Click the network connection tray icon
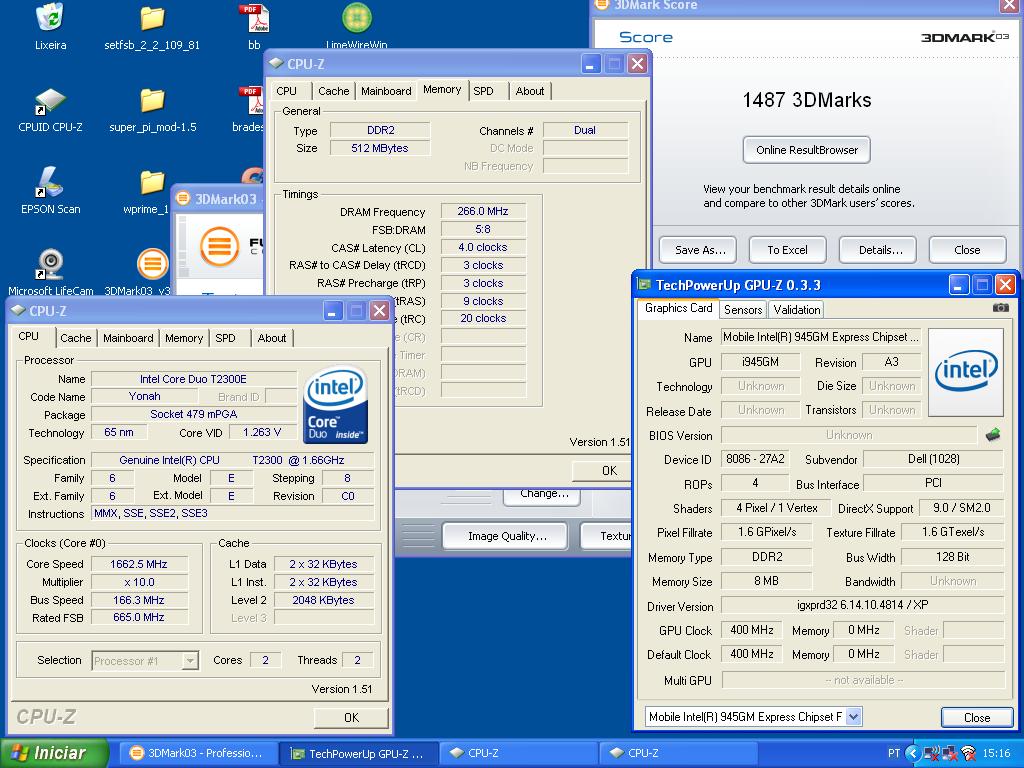Viewport: 1024px width, 768px height. point(950,754)
